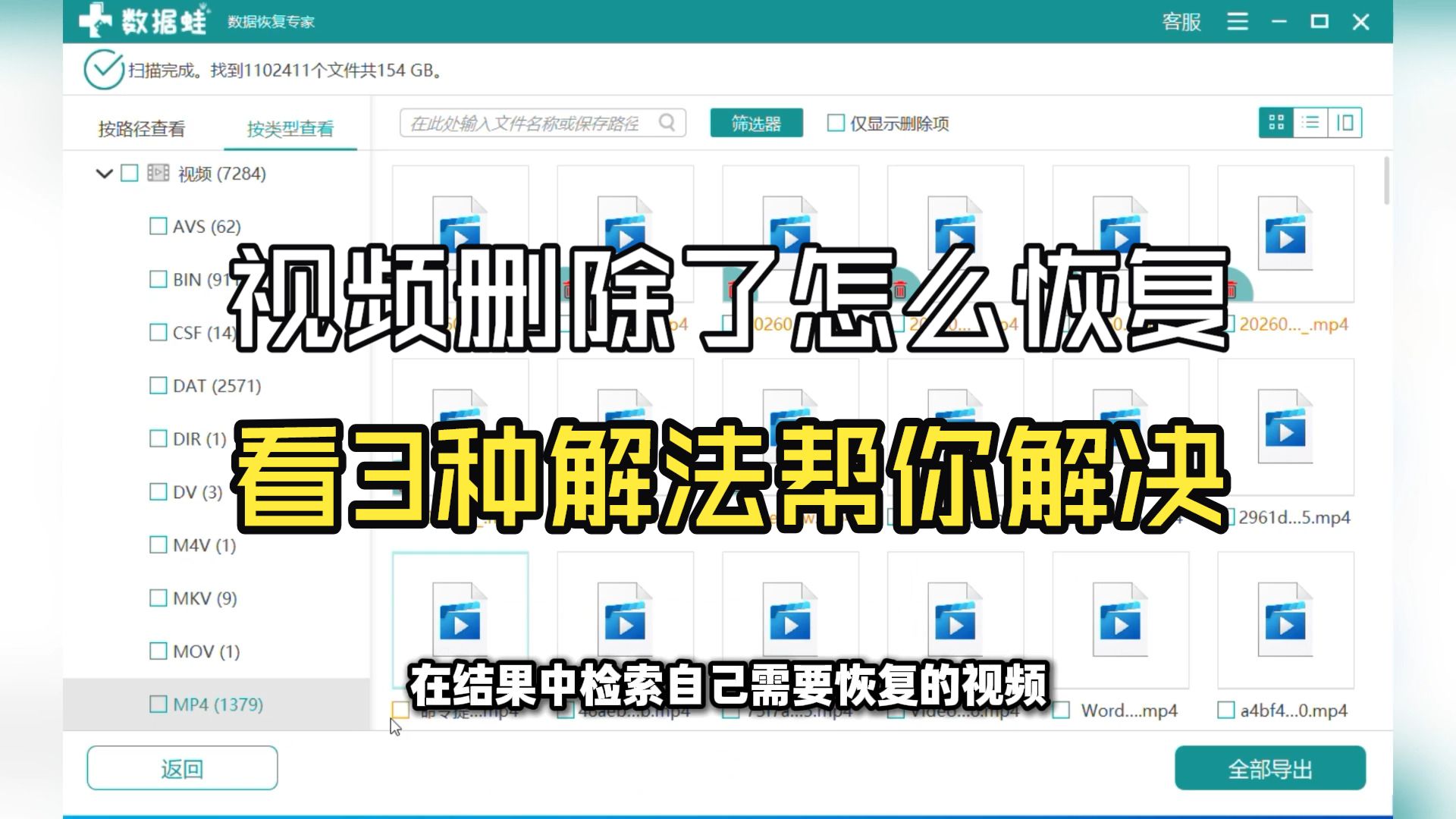Screen dimensions: 1456x819
Task: Check the AVS (62) checkbox
Action: (x=158, y=226)
